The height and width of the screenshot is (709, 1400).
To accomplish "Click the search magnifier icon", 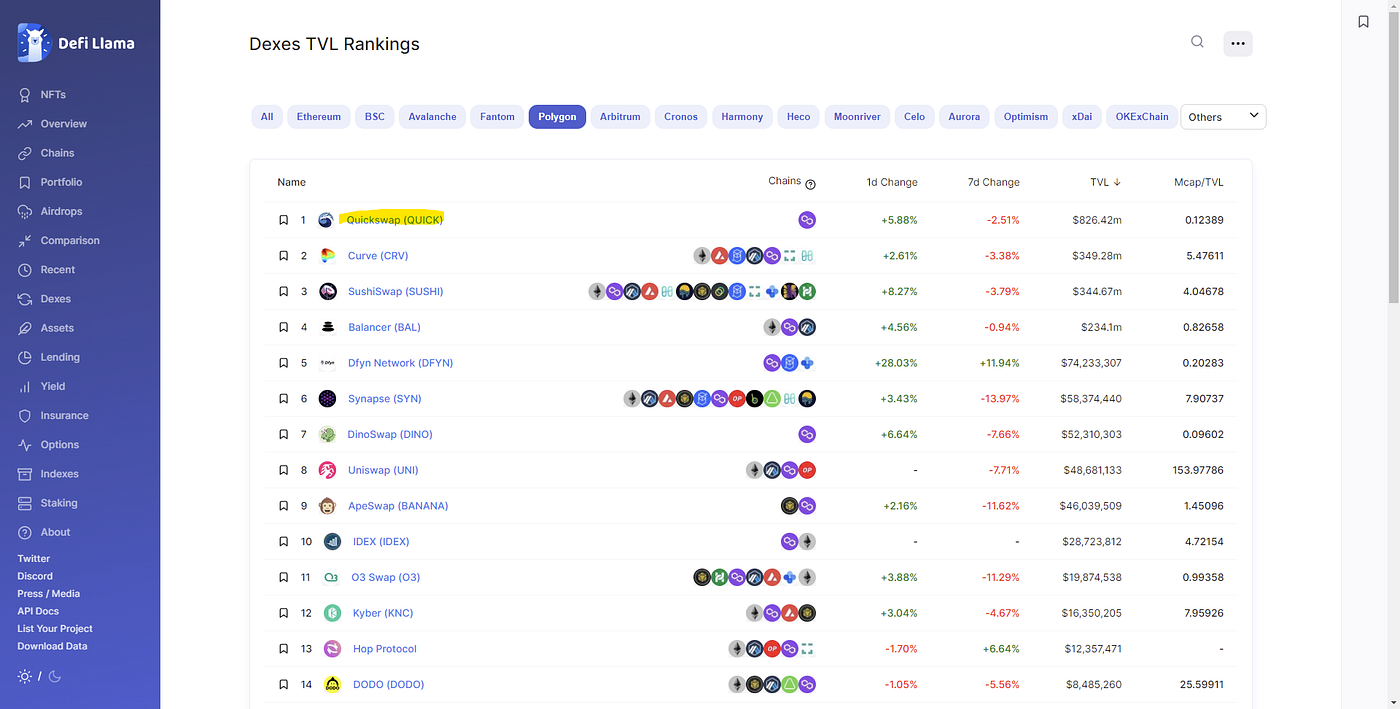I will pyautogui.click(x=1197, y=42).
